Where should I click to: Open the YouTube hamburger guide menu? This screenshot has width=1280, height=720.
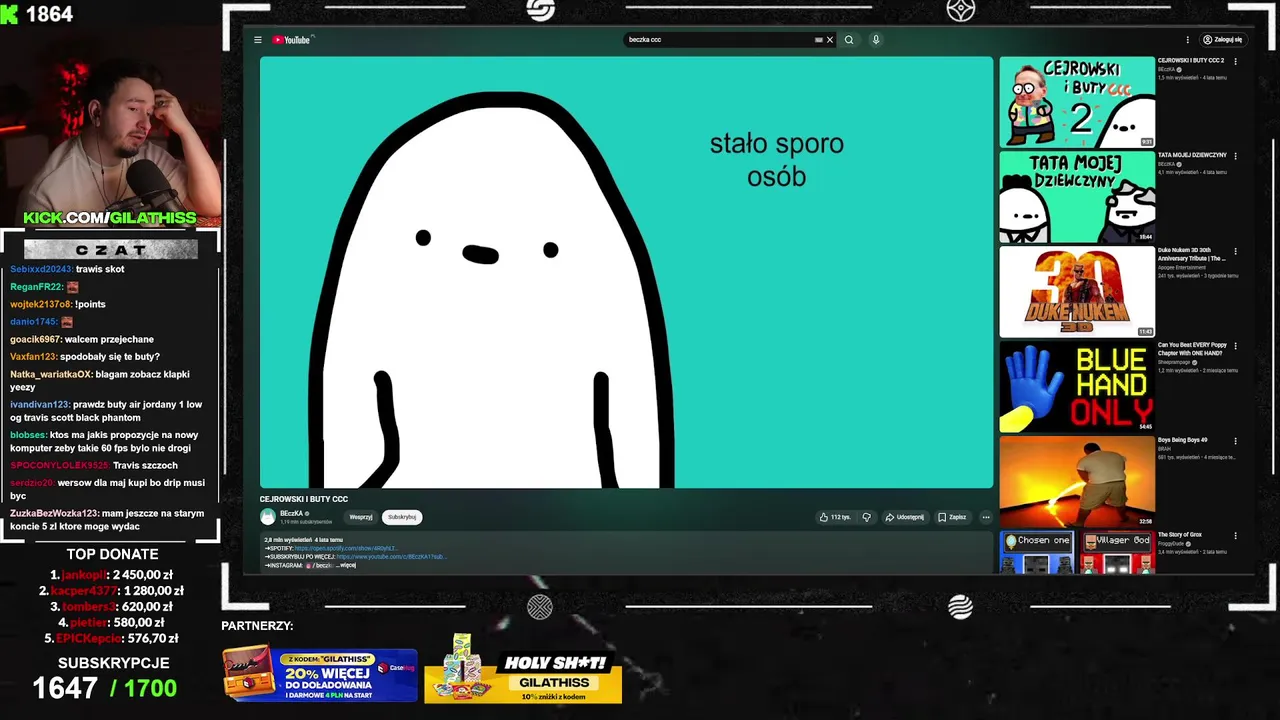click(x=257, y=40)
